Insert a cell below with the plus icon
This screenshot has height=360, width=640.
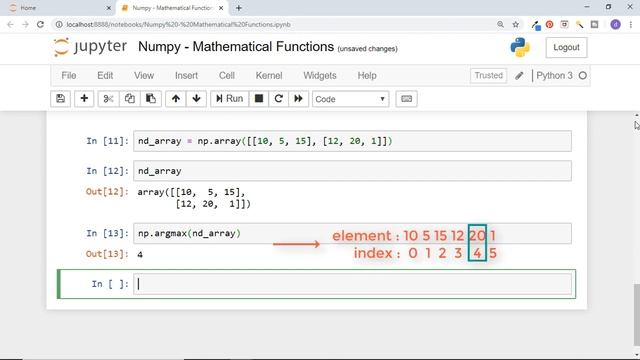click(x=84, y=99)
